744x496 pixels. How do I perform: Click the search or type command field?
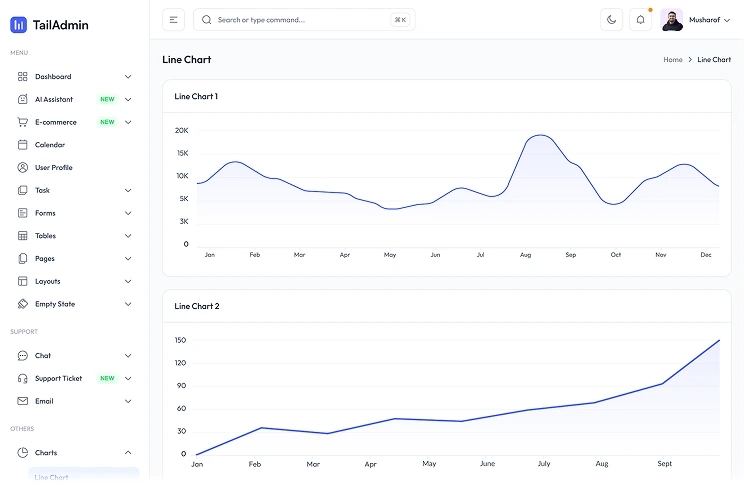[304, 20]
